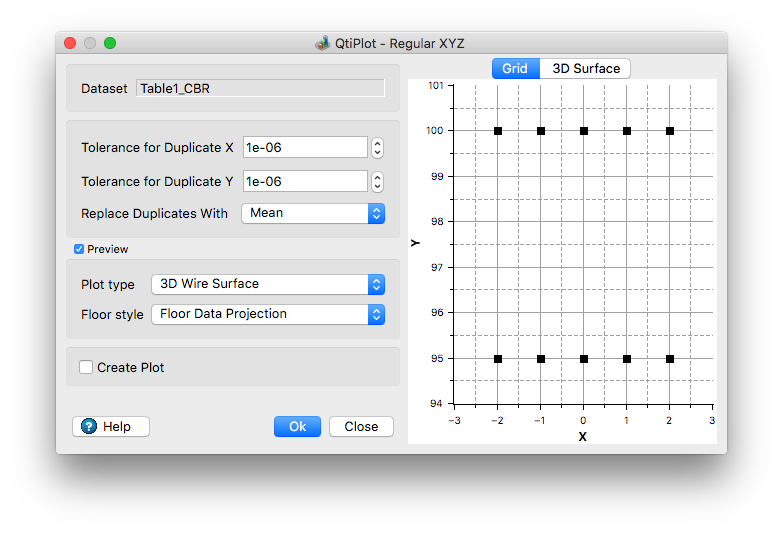The image size is (783, 534).
Task: Click the Dataset name field
Action: coord(260,88)
